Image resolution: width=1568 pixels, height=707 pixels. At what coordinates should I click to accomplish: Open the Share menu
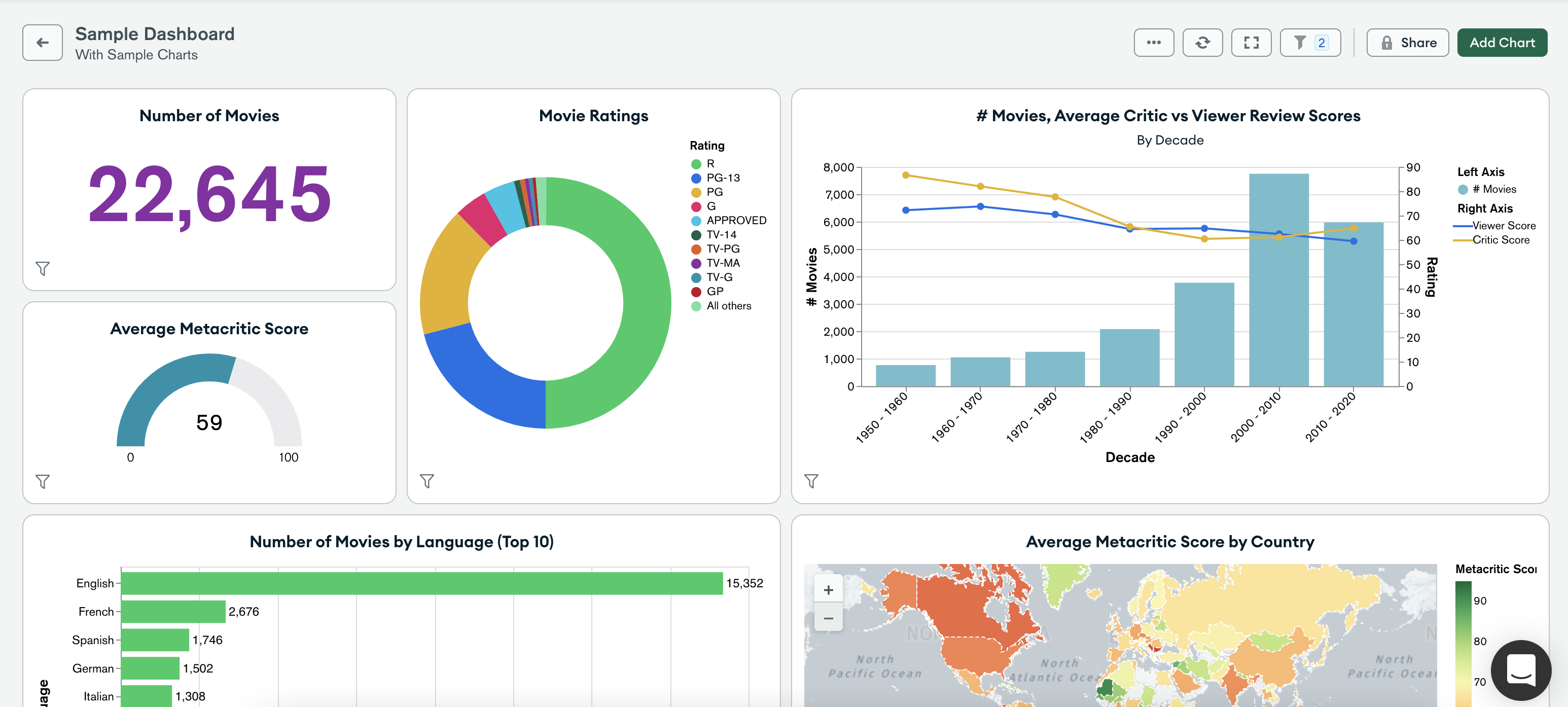point(1407,41)
